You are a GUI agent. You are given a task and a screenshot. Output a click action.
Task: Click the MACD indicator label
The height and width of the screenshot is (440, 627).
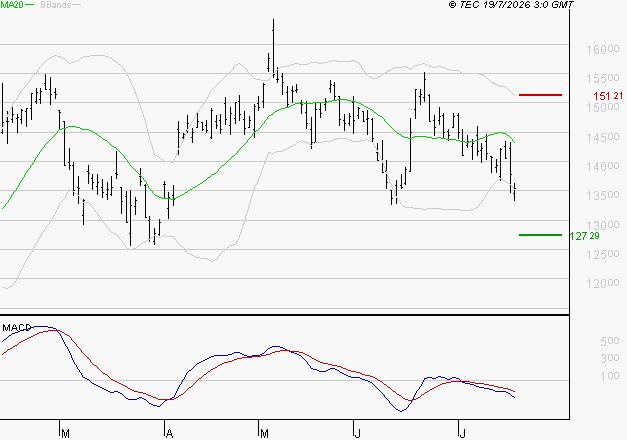pyautogui.click(x=16, y=328)
